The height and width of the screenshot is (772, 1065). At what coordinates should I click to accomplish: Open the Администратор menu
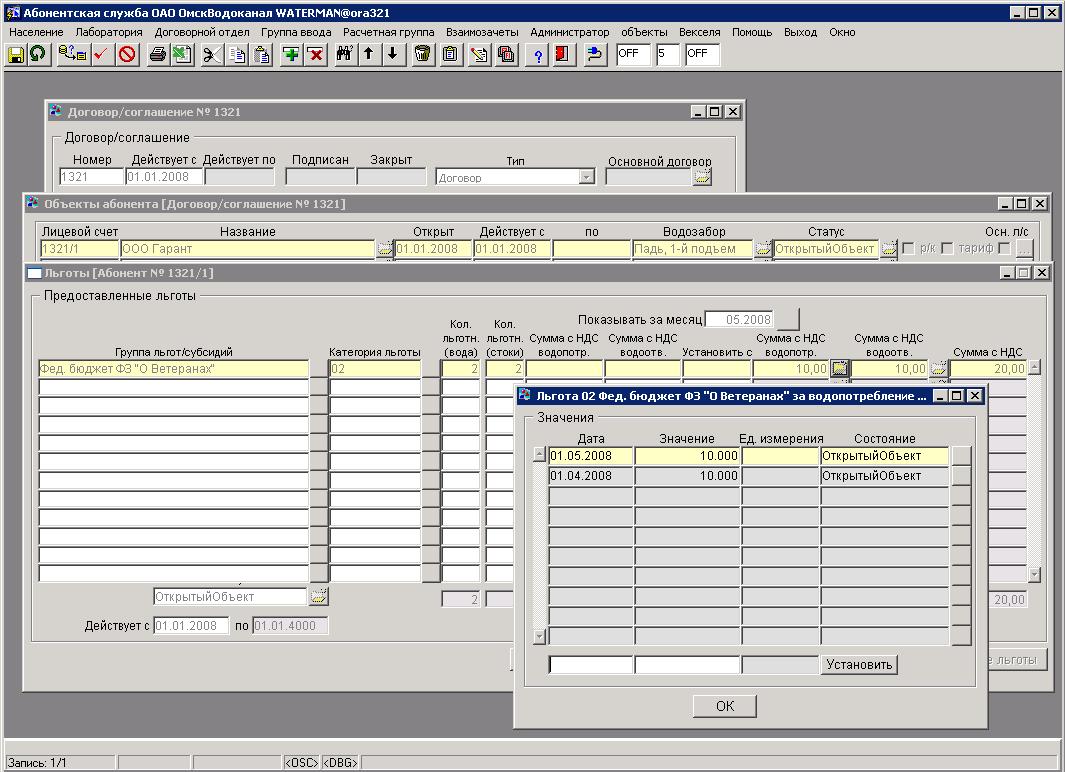pos(569,32)
